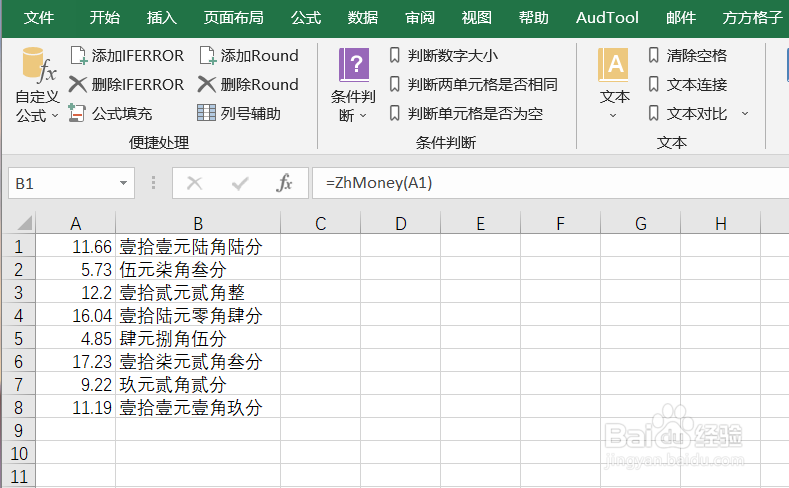Switch to the 公式 tab
The width and height of the screenshot is (789, 488).
[306, 18]
